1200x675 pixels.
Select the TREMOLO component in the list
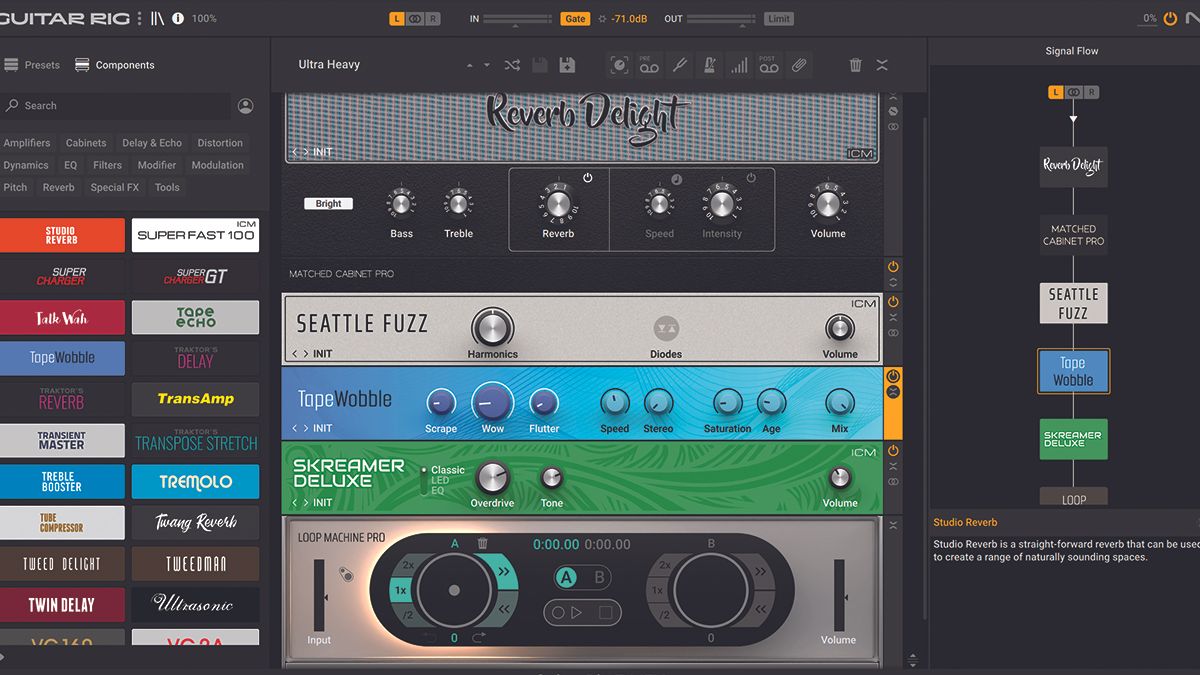[195, 481]
